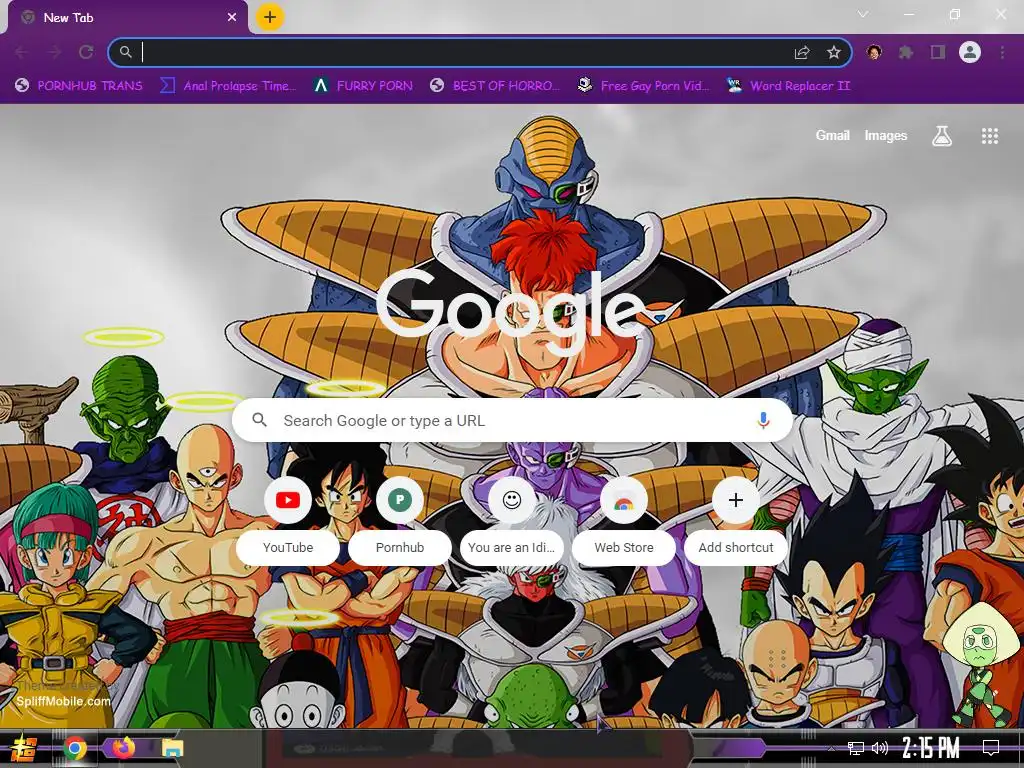1024x768 pixels.
Task: Open the Gmail link
Action: click(x=832, y=135)
